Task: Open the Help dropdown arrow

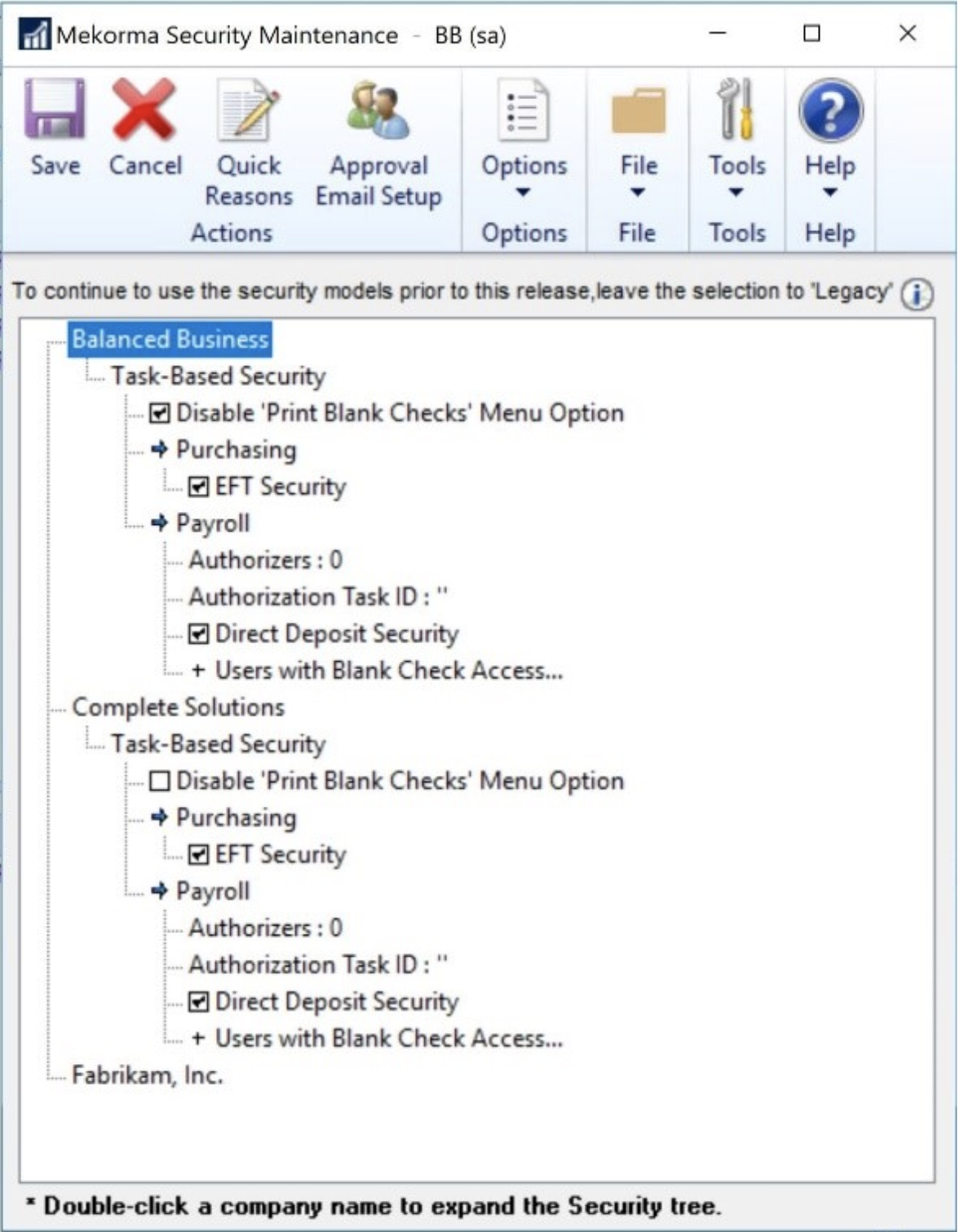Action: [x=829, y=192]
